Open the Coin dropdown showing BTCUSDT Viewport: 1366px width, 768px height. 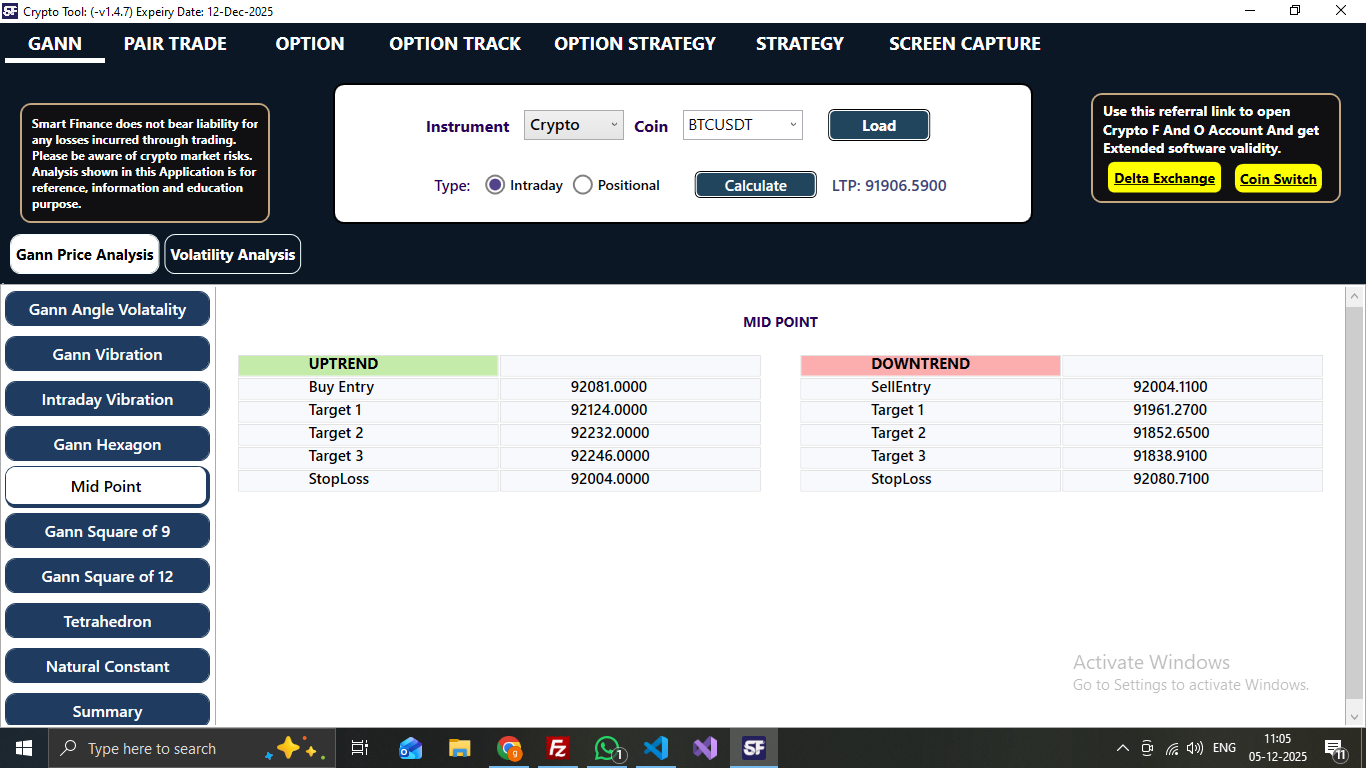pos(742,124)
